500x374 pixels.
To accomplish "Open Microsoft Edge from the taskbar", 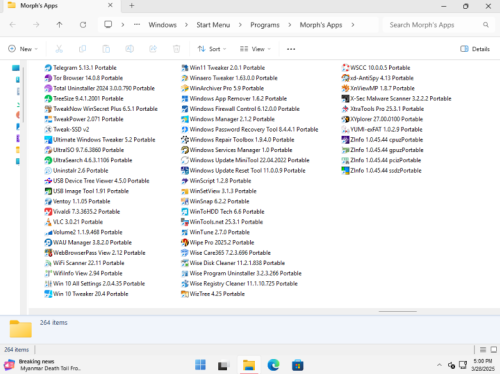I will 273,365.
